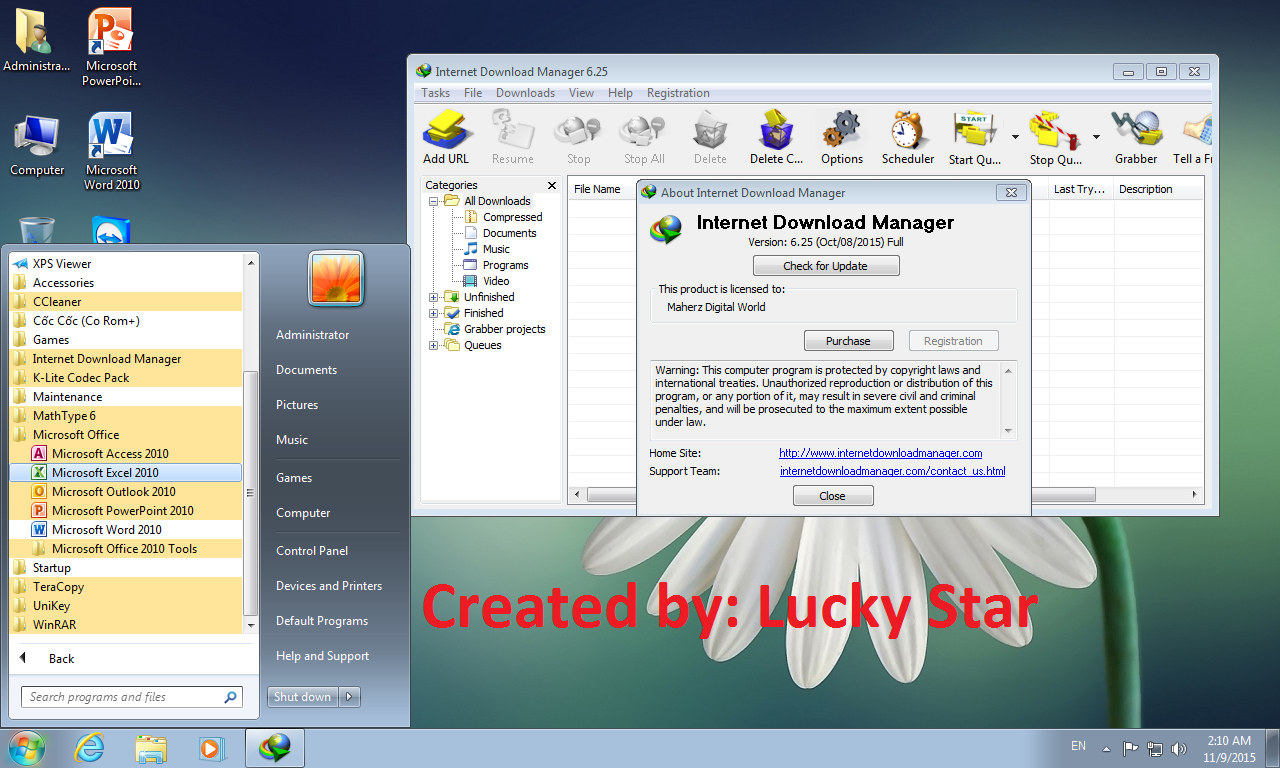Open the contact_us.html support link

892,471
